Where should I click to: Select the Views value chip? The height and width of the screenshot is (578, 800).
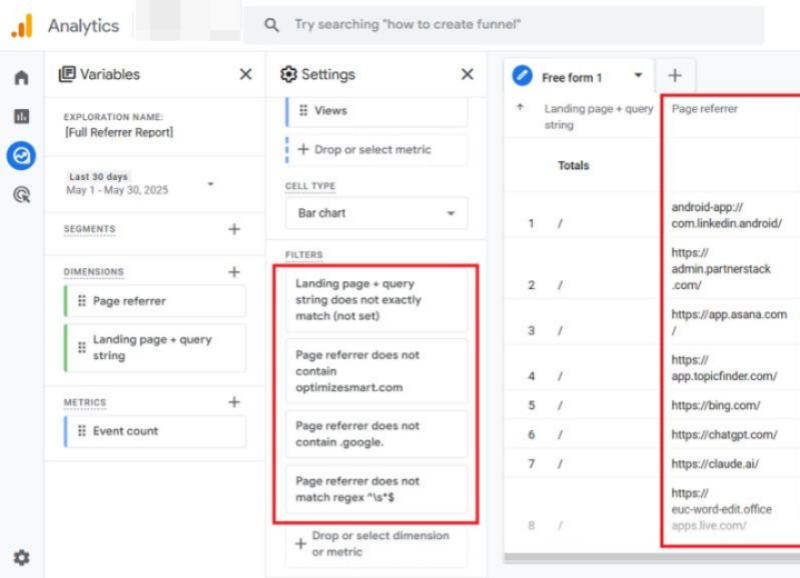tap(377, 111)
